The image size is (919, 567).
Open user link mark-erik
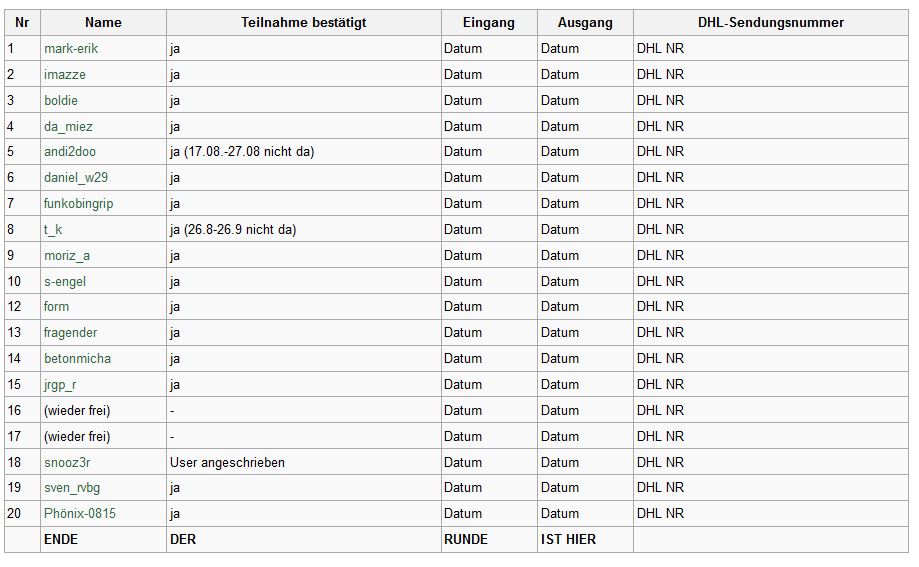(x=71, y=49)
